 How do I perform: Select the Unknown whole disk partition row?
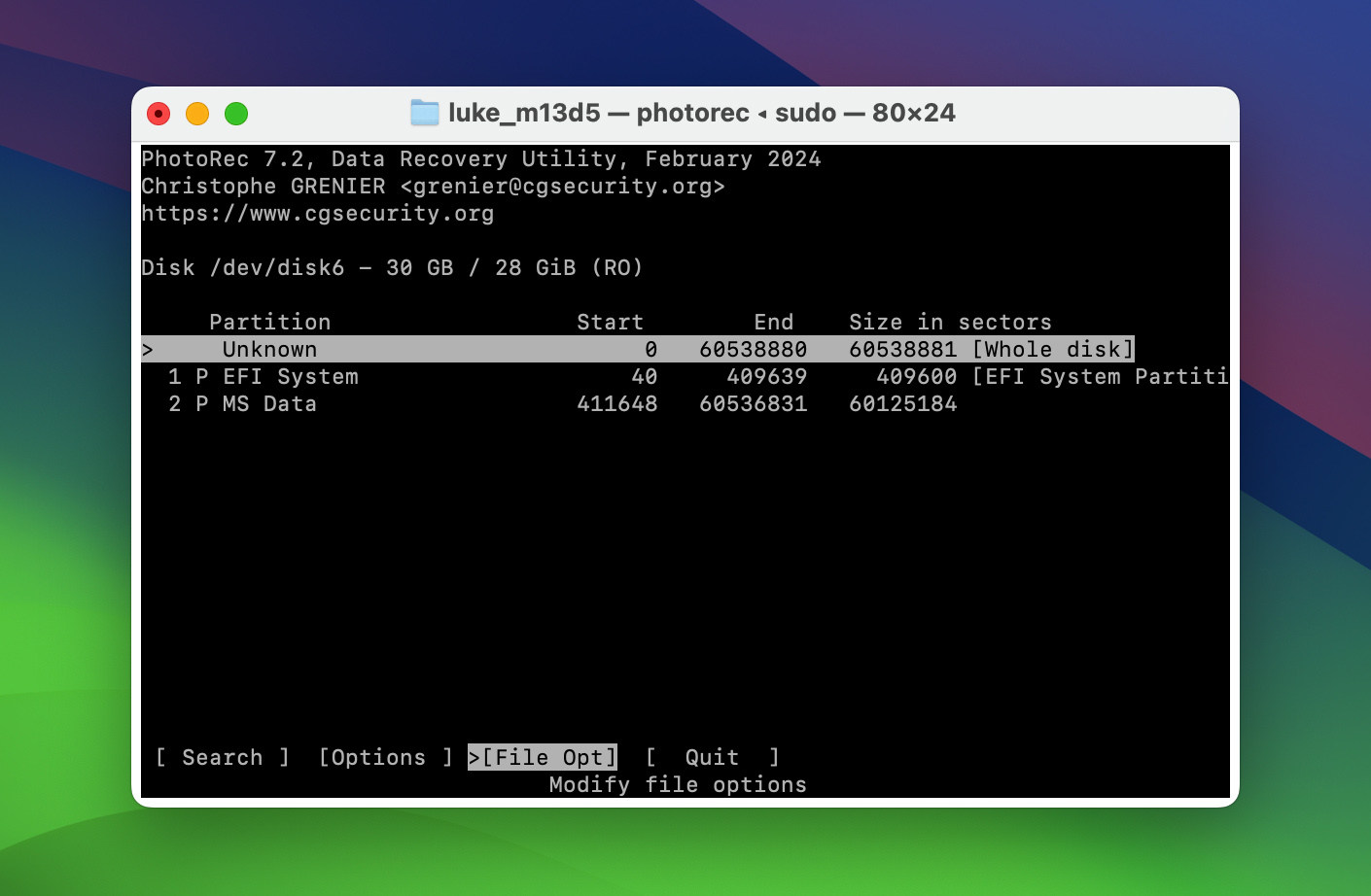638,349
